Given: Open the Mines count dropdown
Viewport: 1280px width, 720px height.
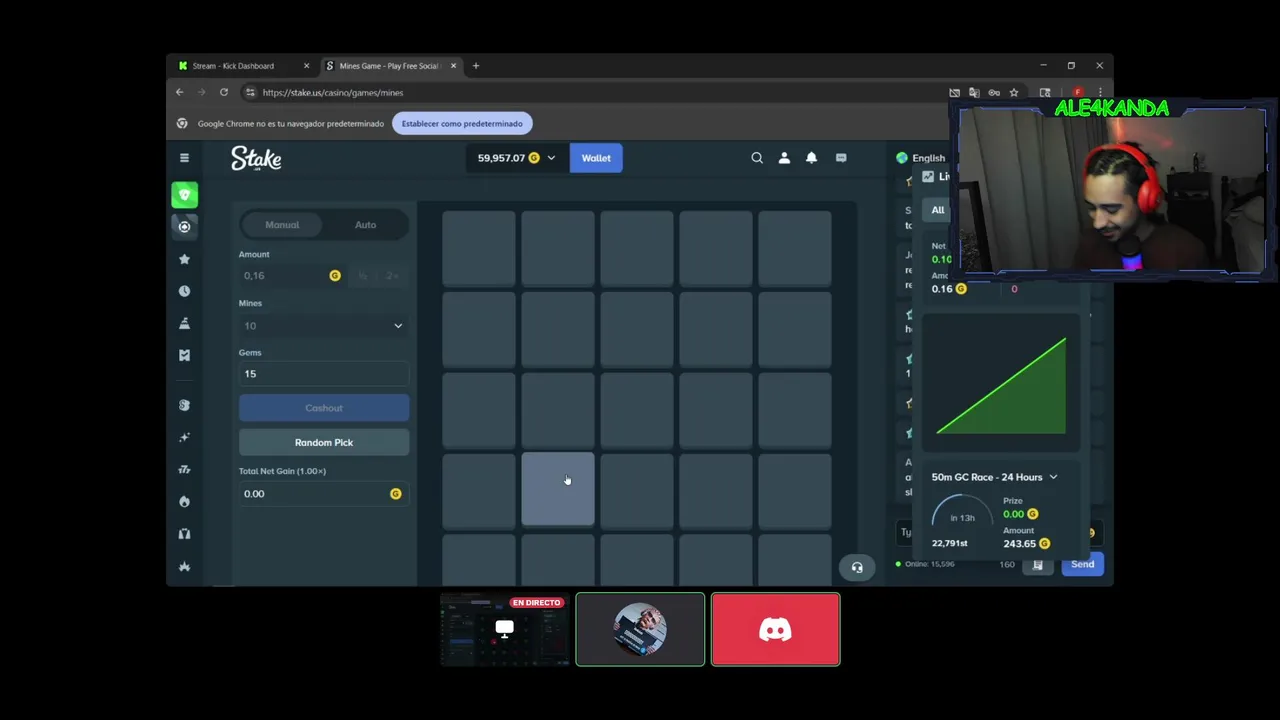Looking at the screenshot, I should pos(323,326).
